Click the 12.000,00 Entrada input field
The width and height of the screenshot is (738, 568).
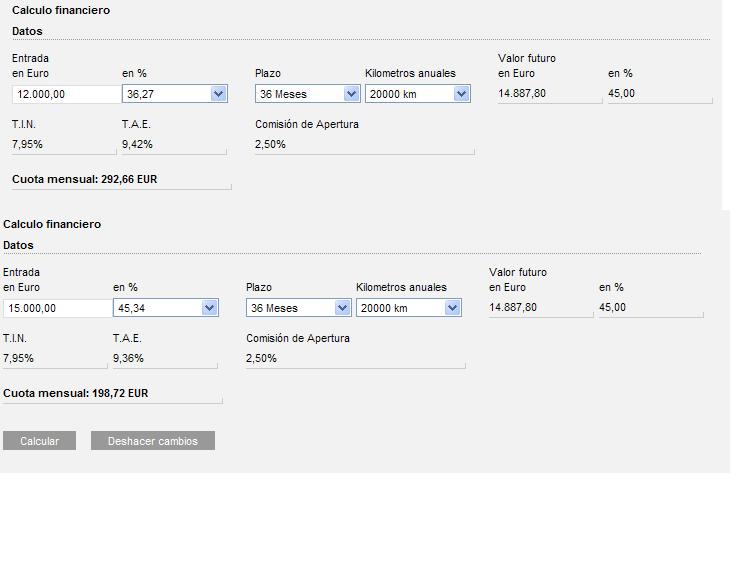(x=67, y=94)
